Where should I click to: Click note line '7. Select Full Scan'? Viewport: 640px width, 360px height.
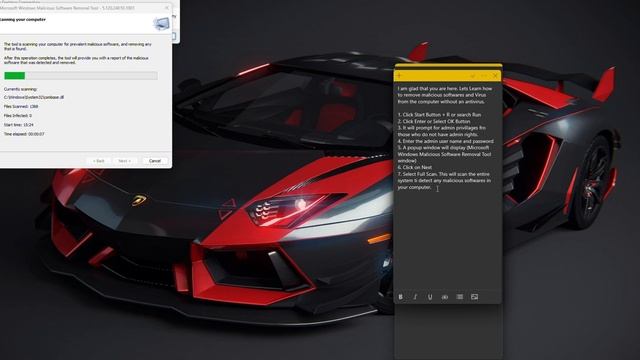pyautogui.click(x=444, y=180)
